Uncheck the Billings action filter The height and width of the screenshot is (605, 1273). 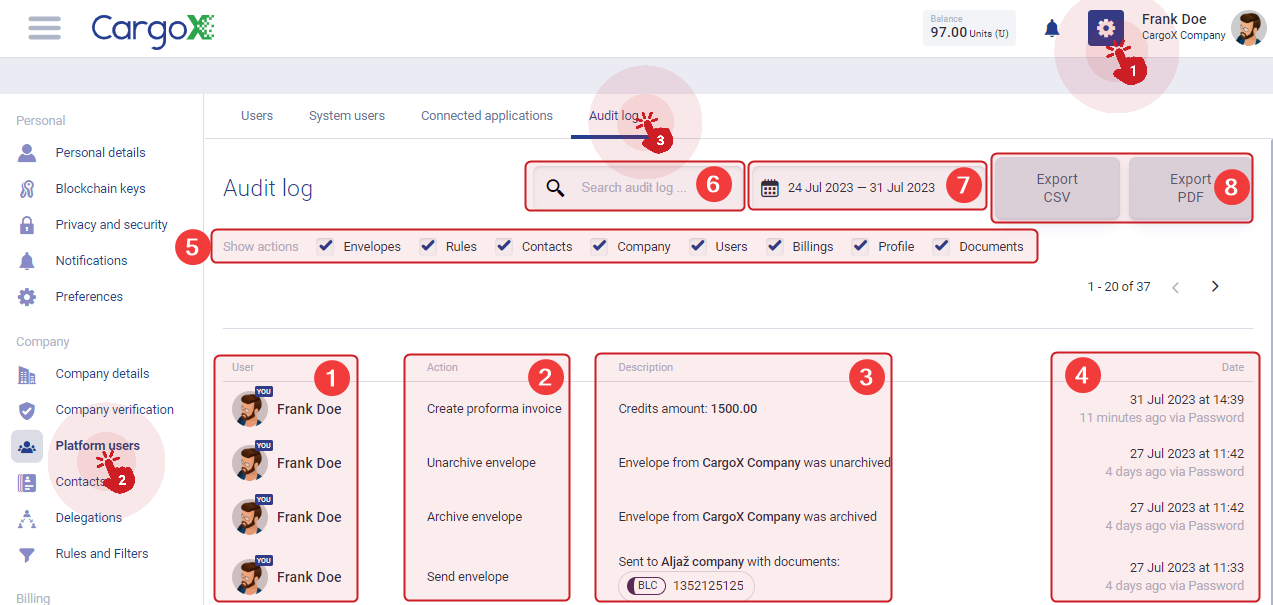[x=775, y=246]
